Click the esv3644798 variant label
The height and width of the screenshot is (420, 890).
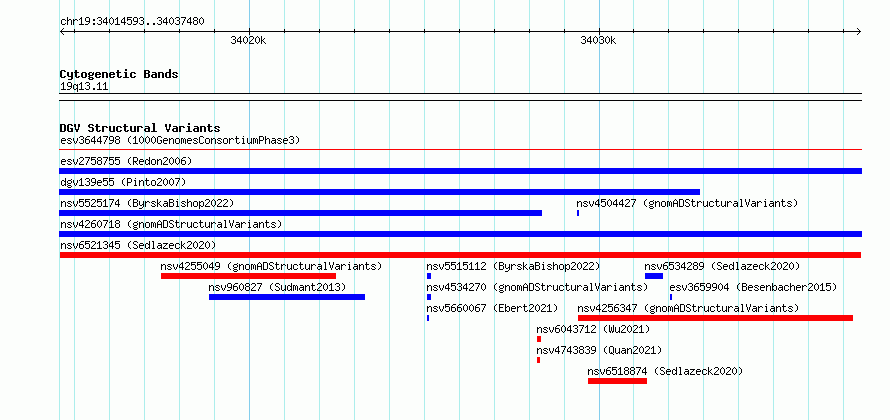point(180,140)
